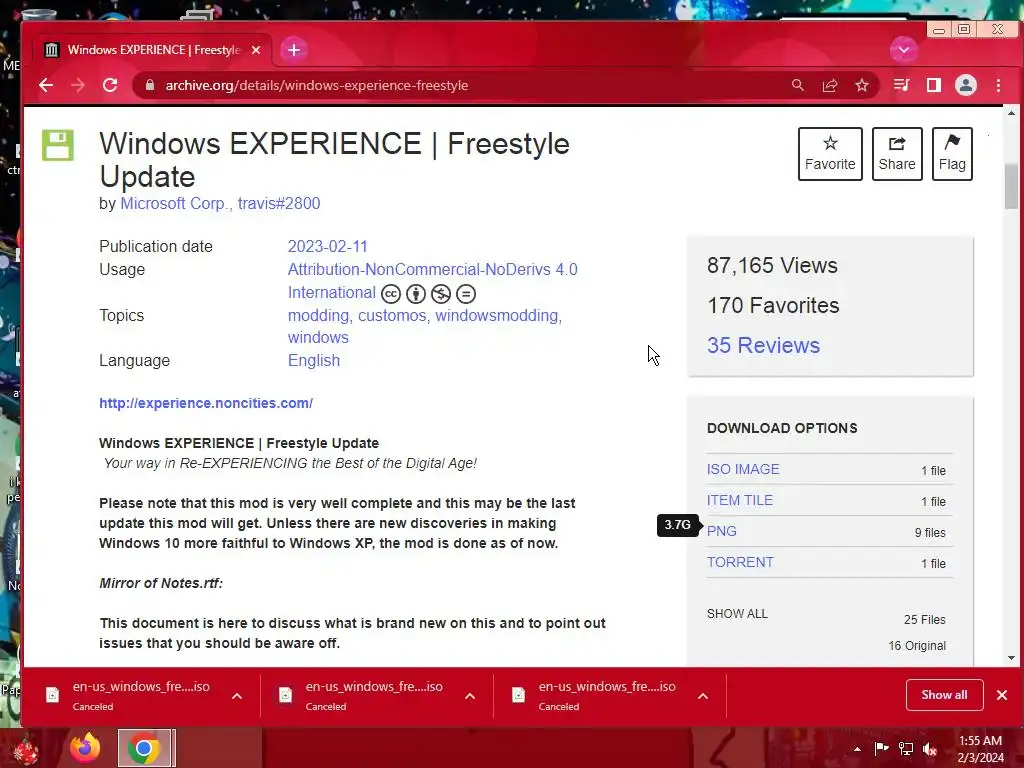This screenshot has width=1024, height=768.
Task: Flag this archive item
Action: 952,154
